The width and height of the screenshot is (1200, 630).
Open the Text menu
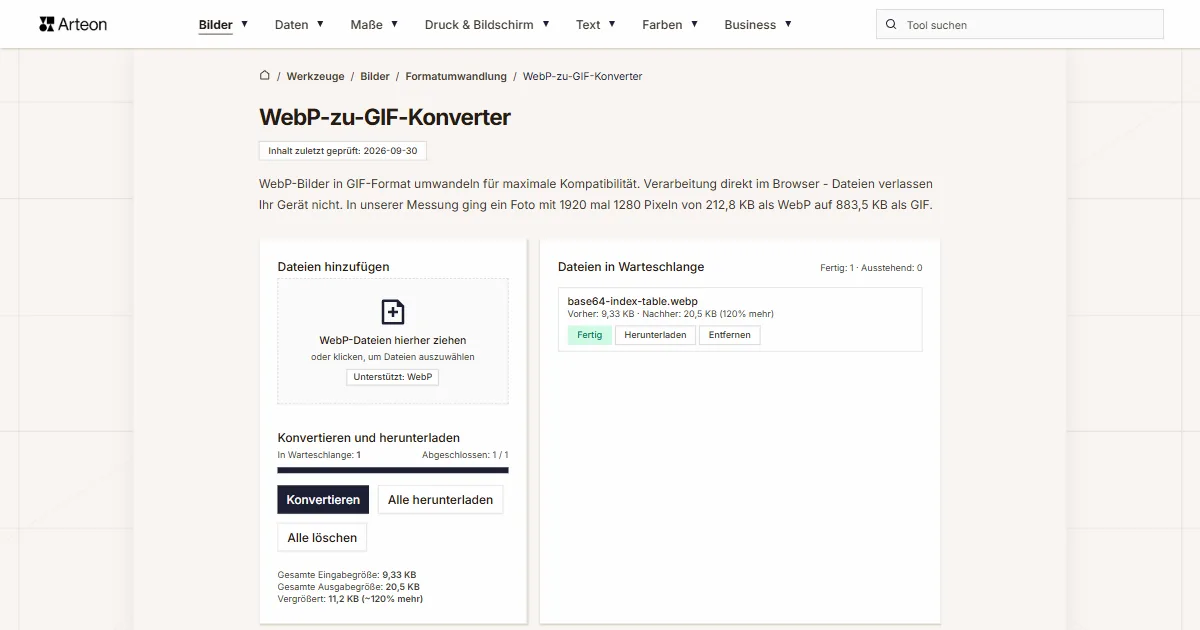coord(588,25)
